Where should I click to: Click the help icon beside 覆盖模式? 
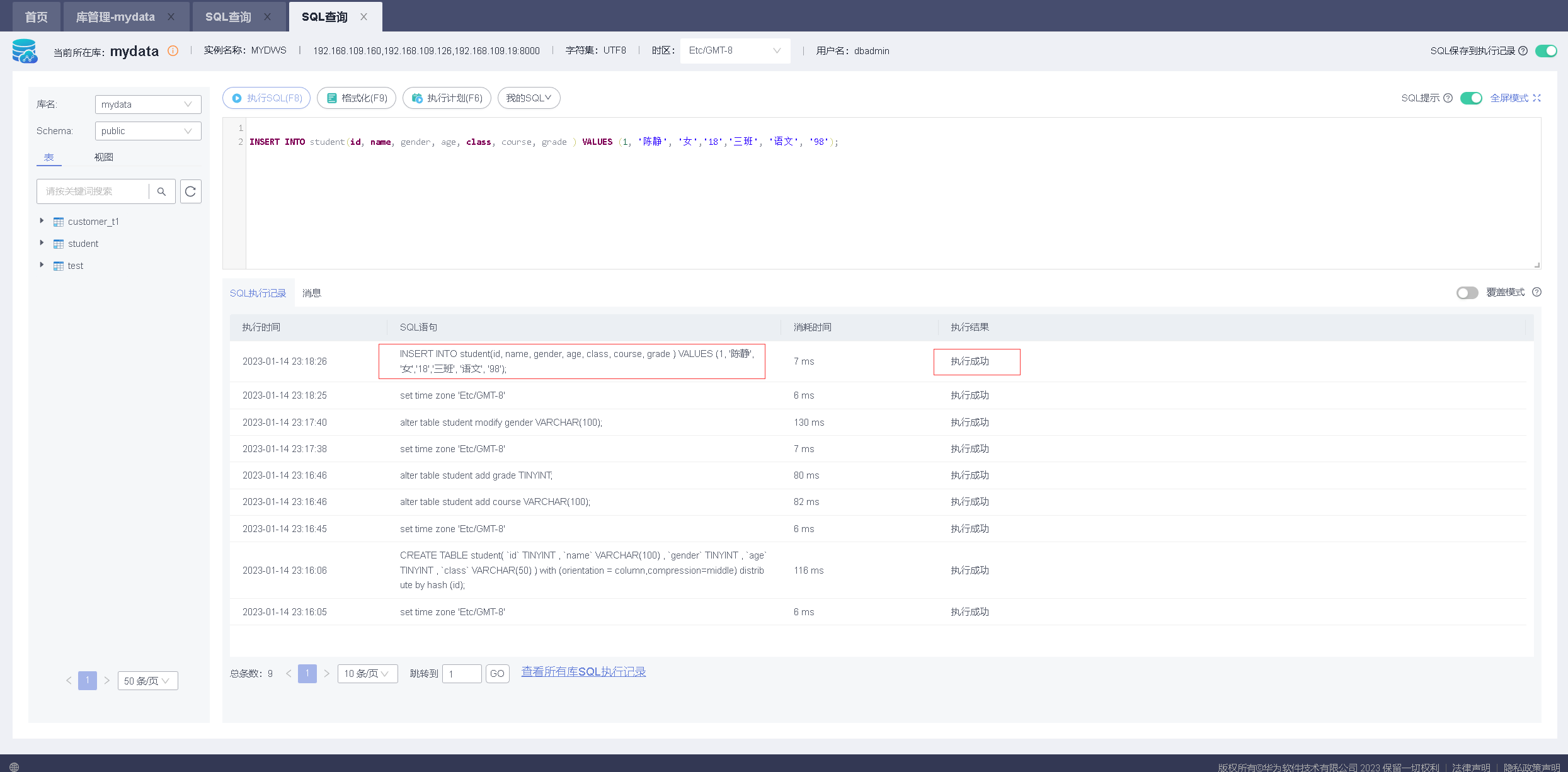(1537, 292)
